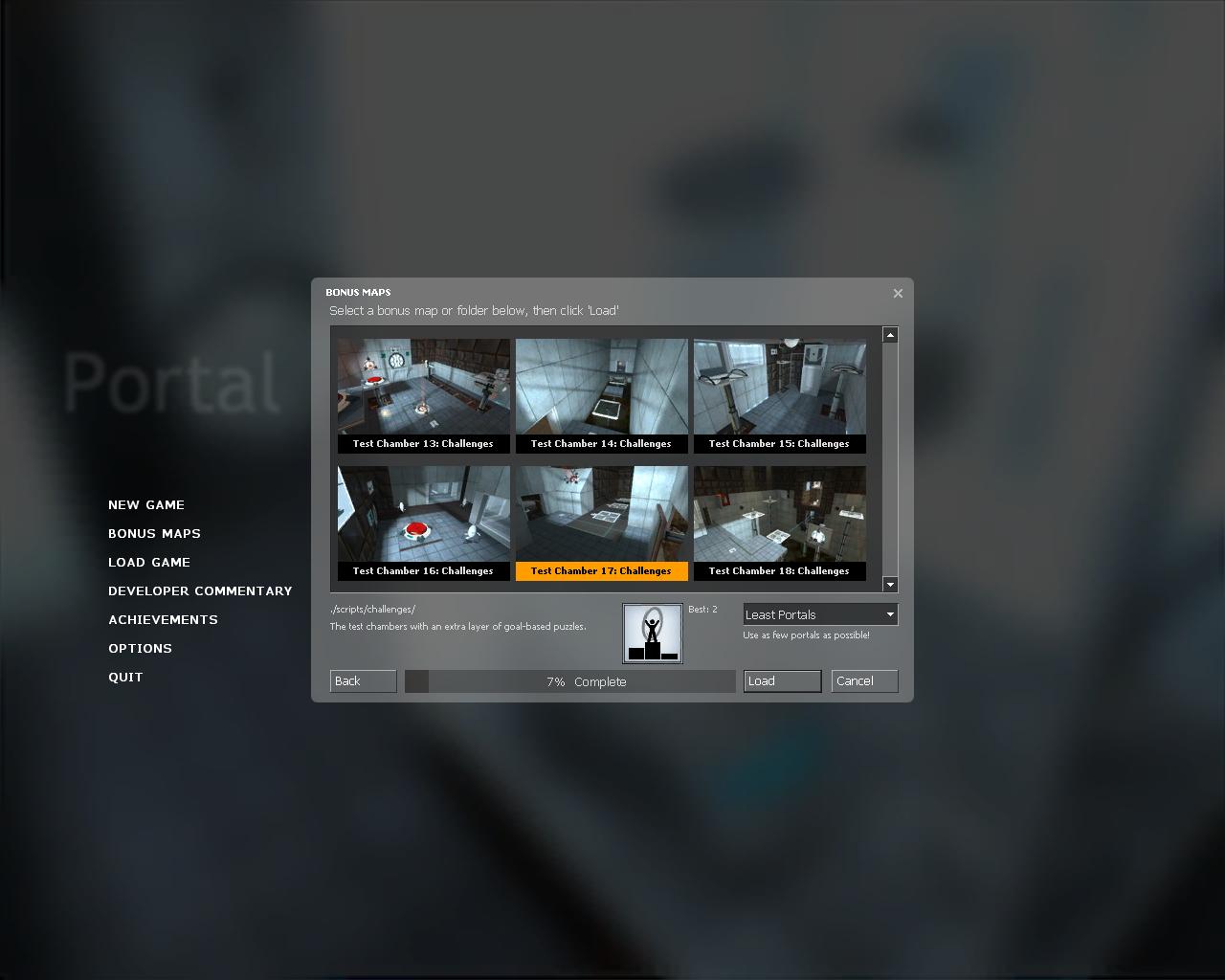Viewport: 1225px width, 980px height.
Task: Choose Test Chamber 15: Challenges map
Action: pyautogui.click(x=779, y=394)
